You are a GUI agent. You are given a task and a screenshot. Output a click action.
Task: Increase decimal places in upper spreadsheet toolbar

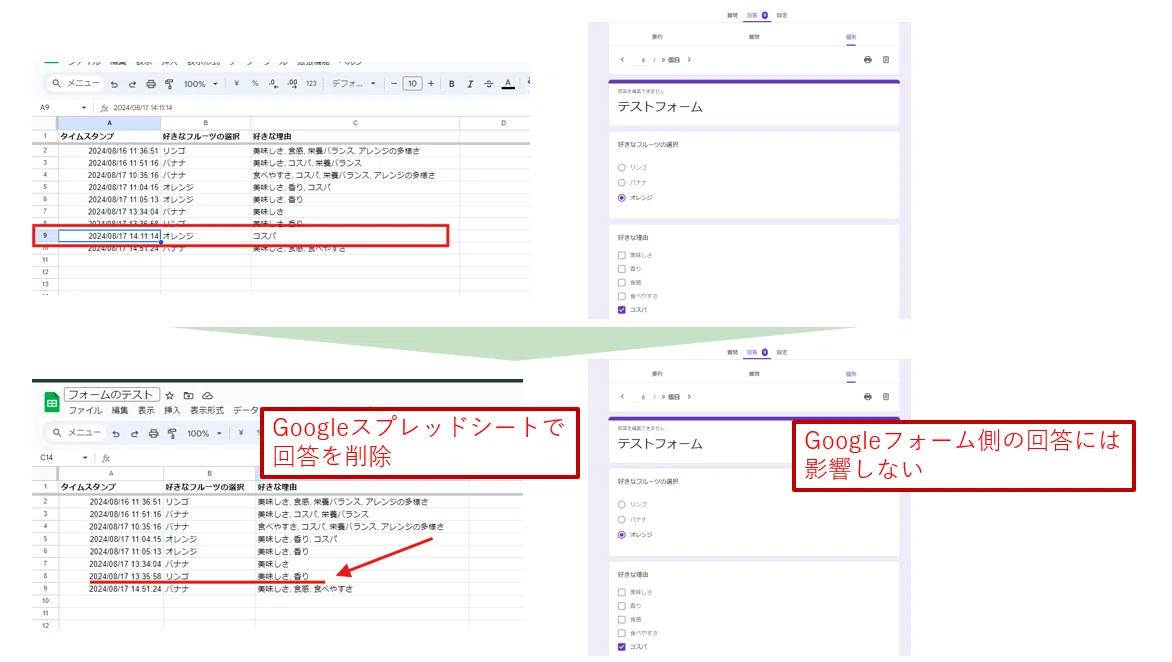[x=292, y=84]
